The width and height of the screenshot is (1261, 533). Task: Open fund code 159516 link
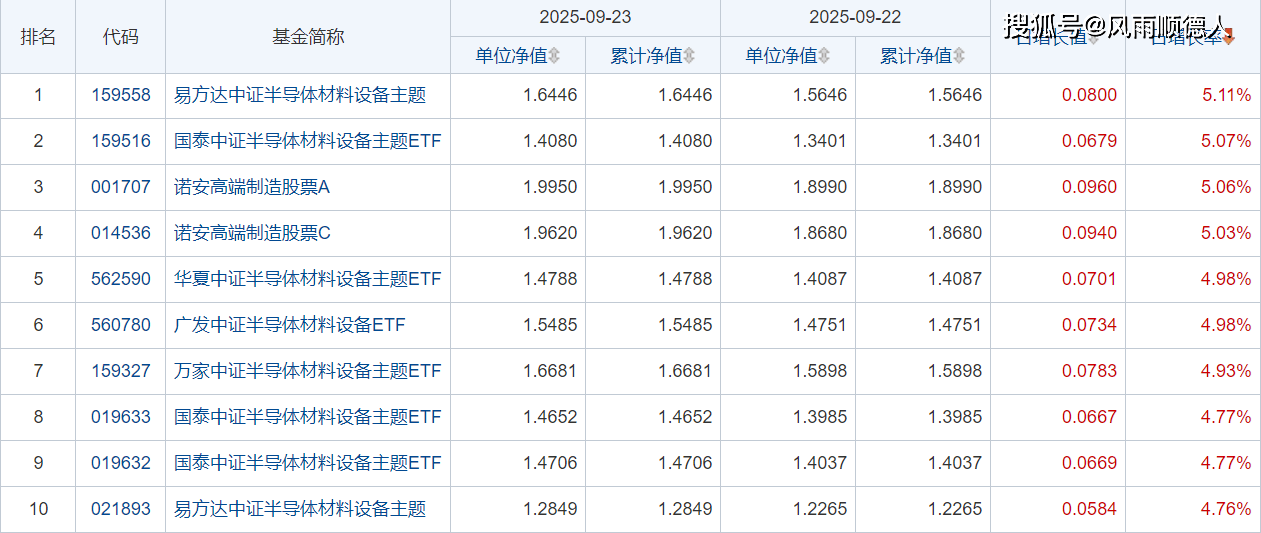pyautogui.click(x=121, y=141)
